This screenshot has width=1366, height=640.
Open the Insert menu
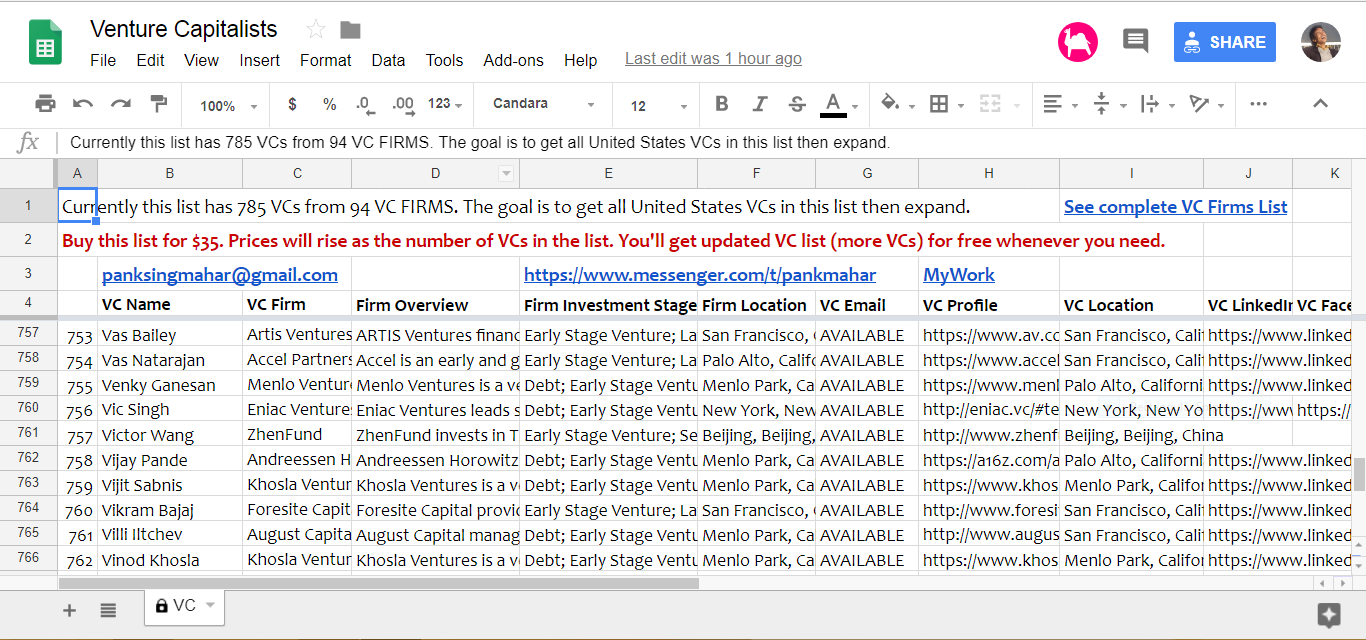point(259,60)
